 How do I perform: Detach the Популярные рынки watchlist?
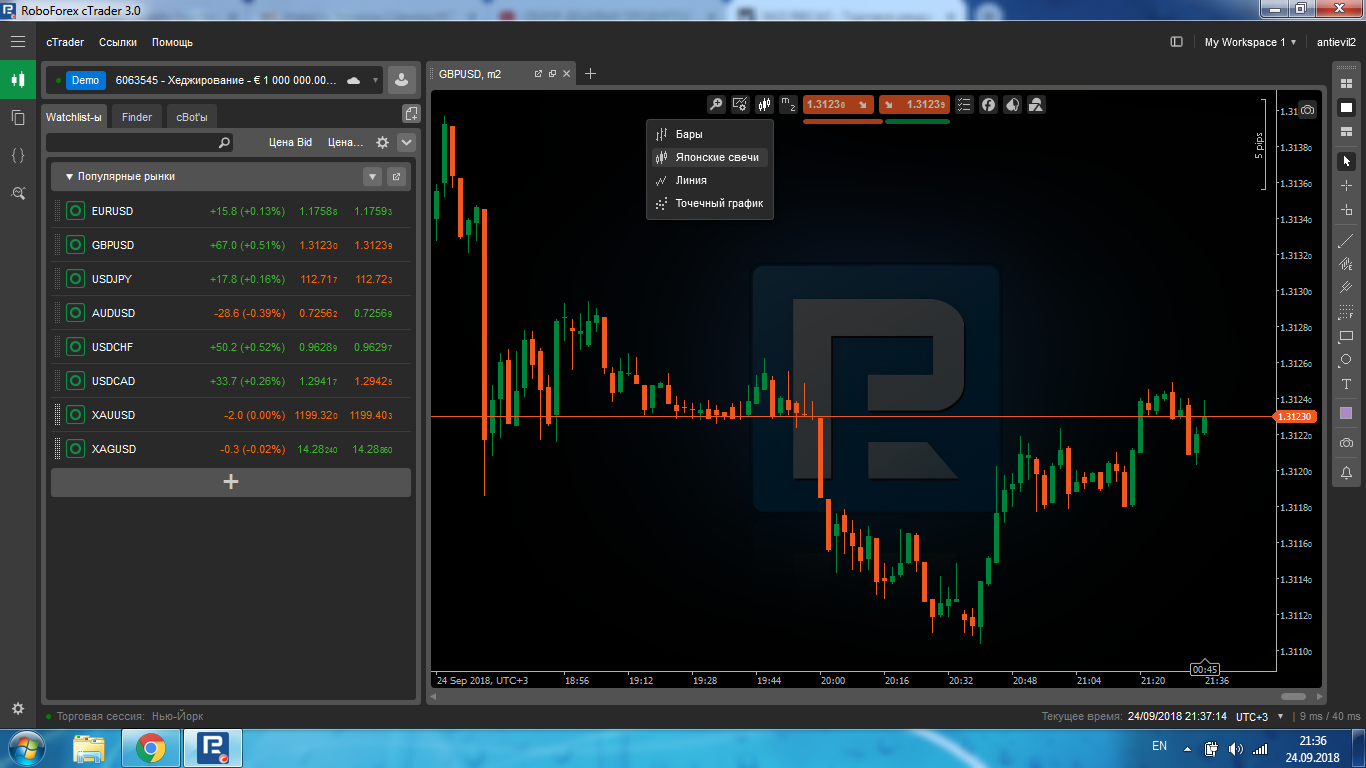pyautogui.click(x=396, y=177)
